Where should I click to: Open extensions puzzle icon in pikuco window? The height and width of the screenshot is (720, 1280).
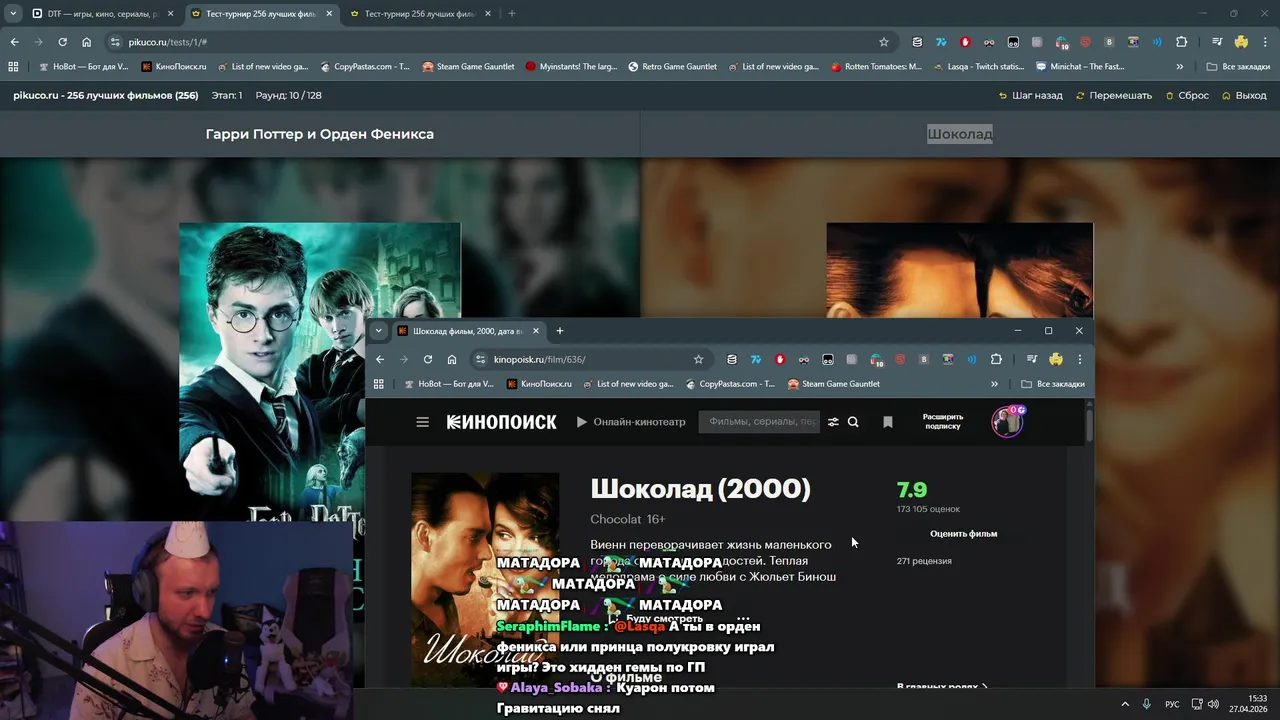[1181, 42]
